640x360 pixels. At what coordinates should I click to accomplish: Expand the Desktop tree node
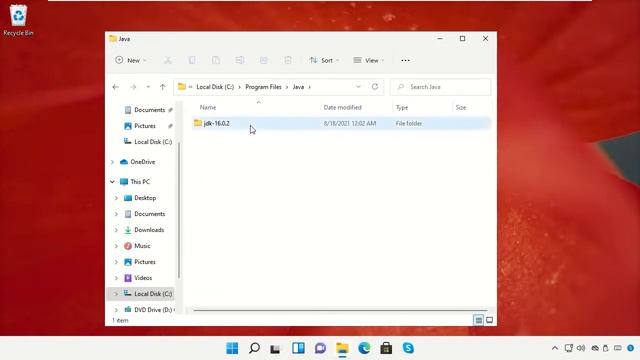point(116,198)
